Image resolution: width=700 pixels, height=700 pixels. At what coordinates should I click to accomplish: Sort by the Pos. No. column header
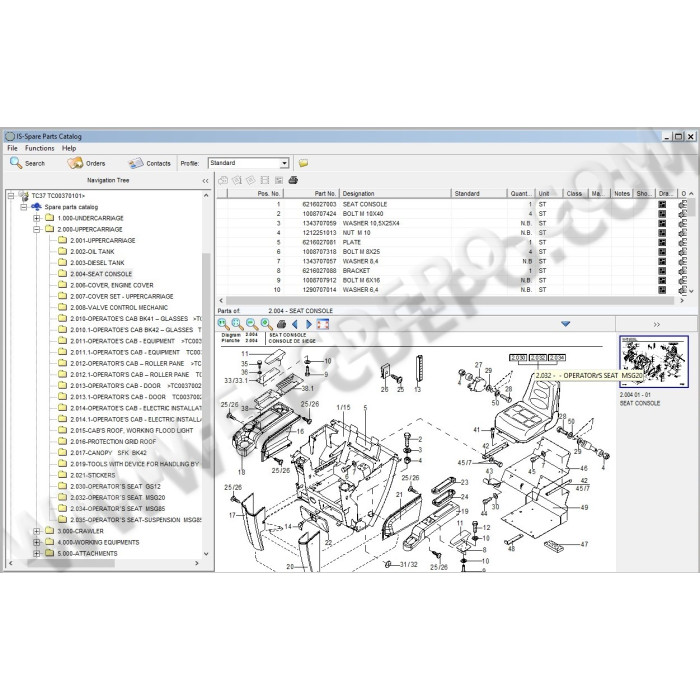point(256,194)
